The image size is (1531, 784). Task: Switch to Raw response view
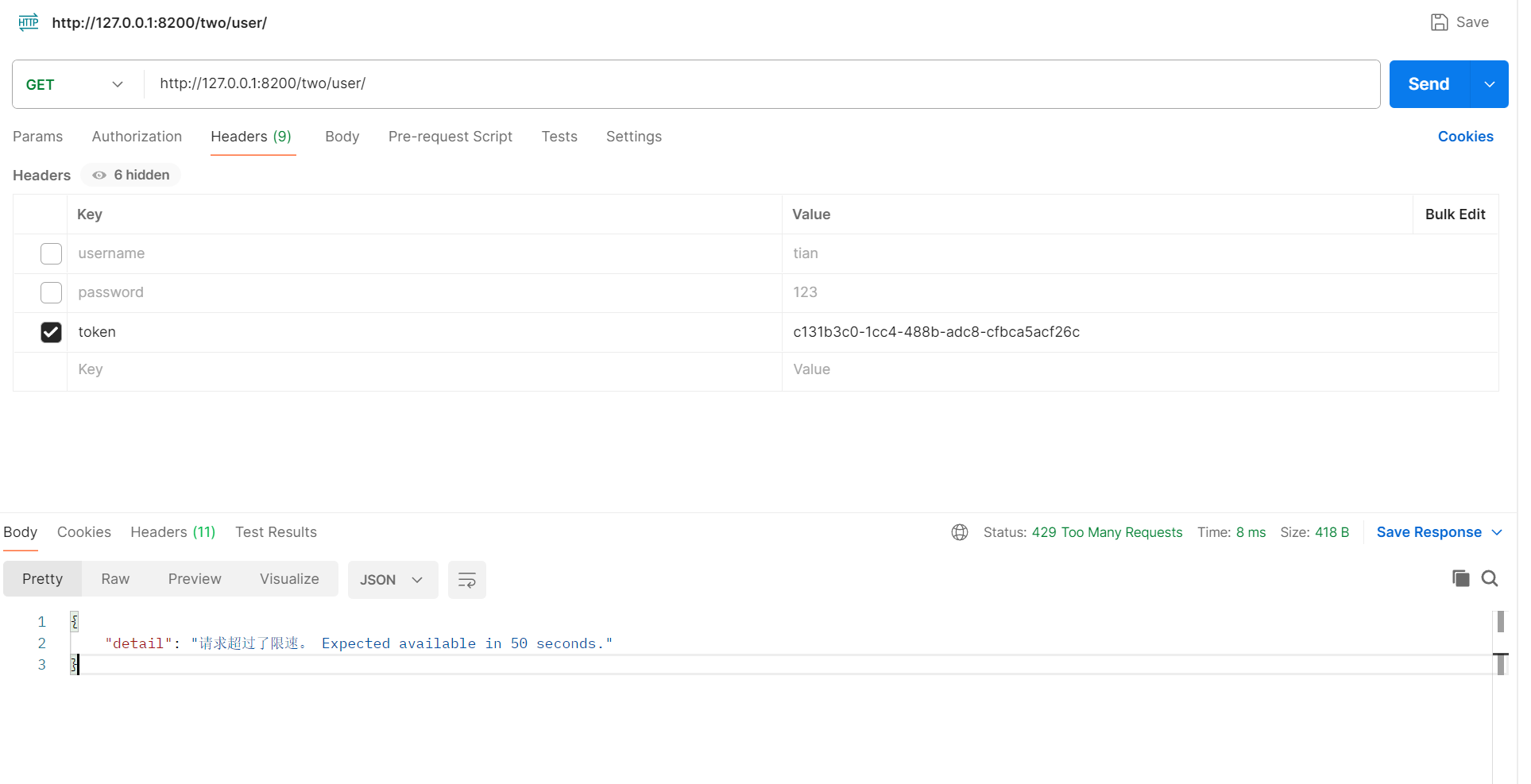pos(115,579)
